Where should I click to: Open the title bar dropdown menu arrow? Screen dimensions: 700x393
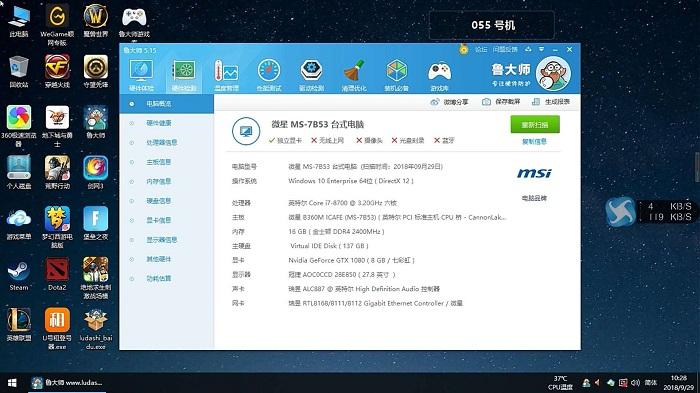tap(541, 49)
